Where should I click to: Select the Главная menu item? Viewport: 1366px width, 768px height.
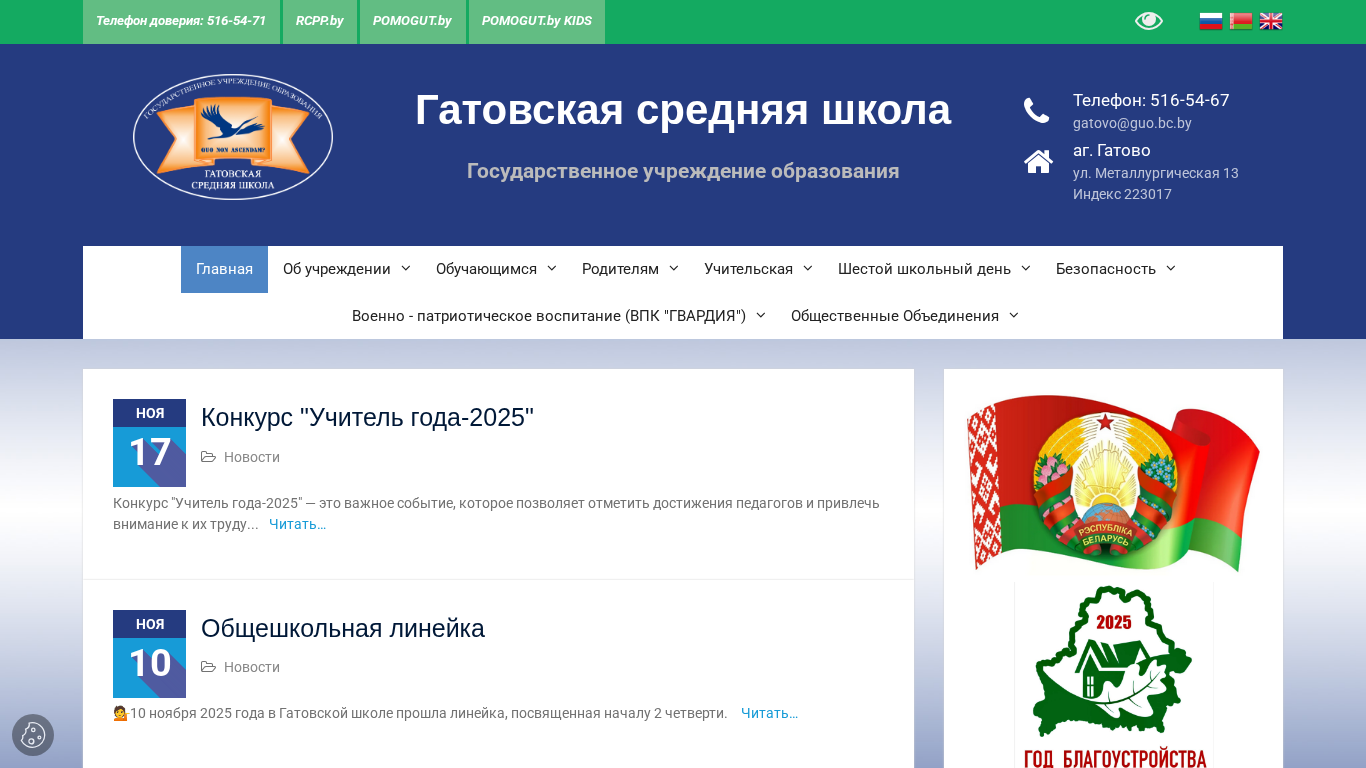[224, 269]
